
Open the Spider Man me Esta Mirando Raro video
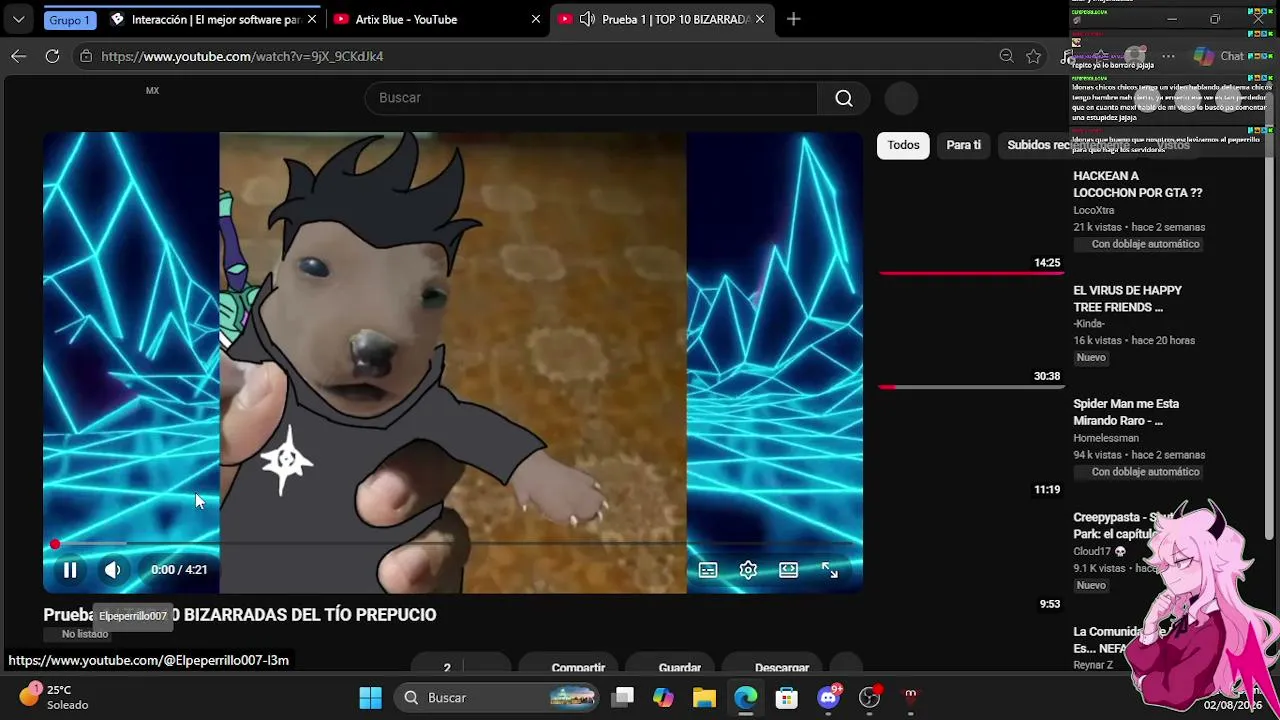(x=1126, y=412)
